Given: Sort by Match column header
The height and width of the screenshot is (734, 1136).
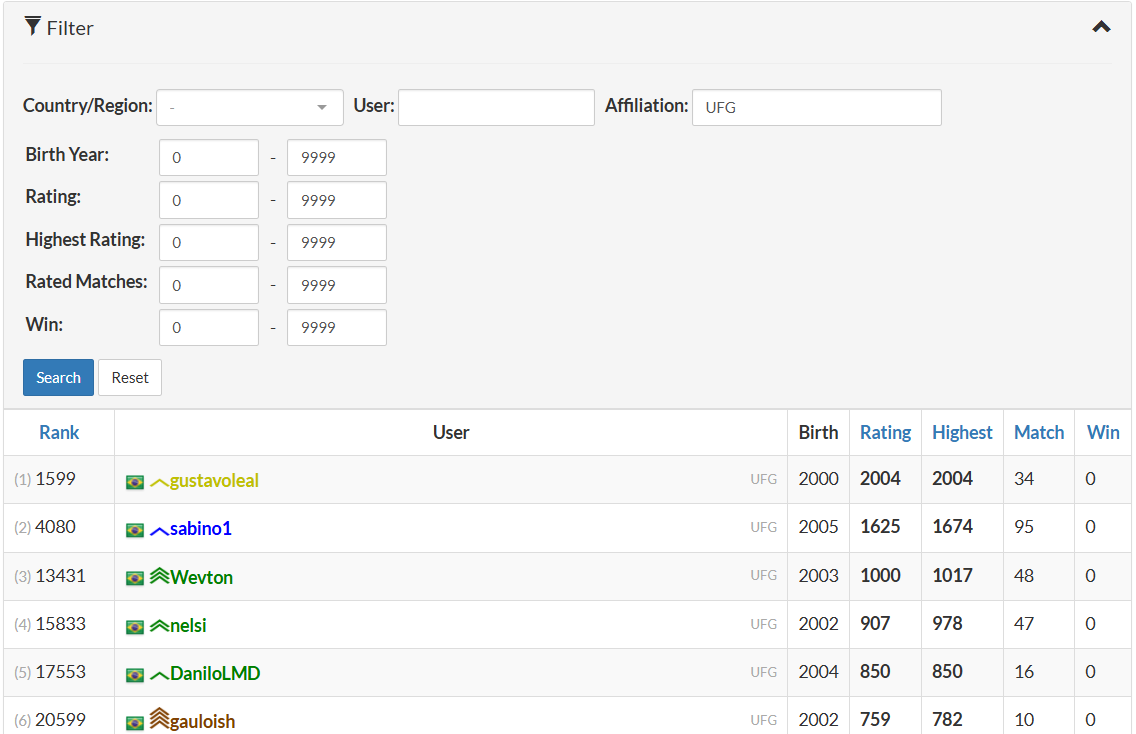Looking at the screenshot, I should click(x=1039, y=433).
